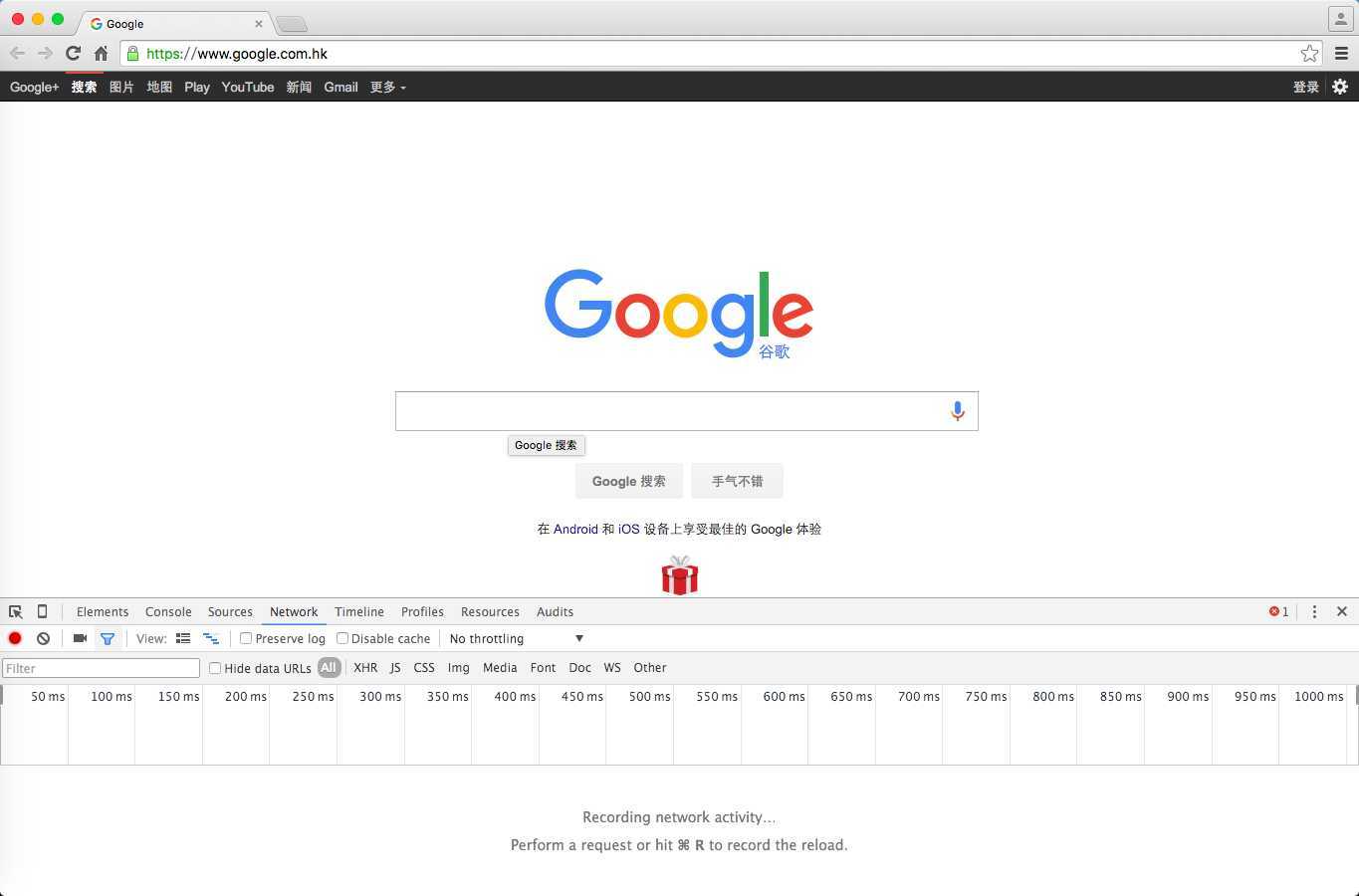Image resolution: width=1359 pixels, height=896 pixels.
Task: Select the Network tab
Action: click(x=294, y=611)
